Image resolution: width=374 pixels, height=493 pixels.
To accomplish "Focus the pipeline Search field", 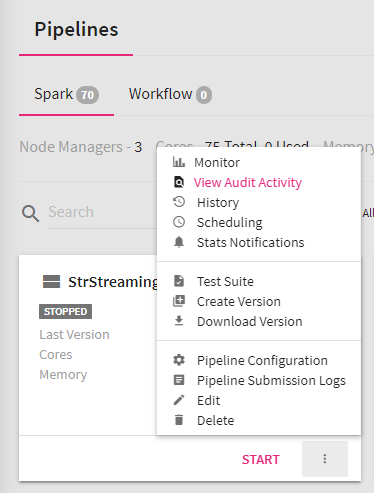I will click(102, 212).
